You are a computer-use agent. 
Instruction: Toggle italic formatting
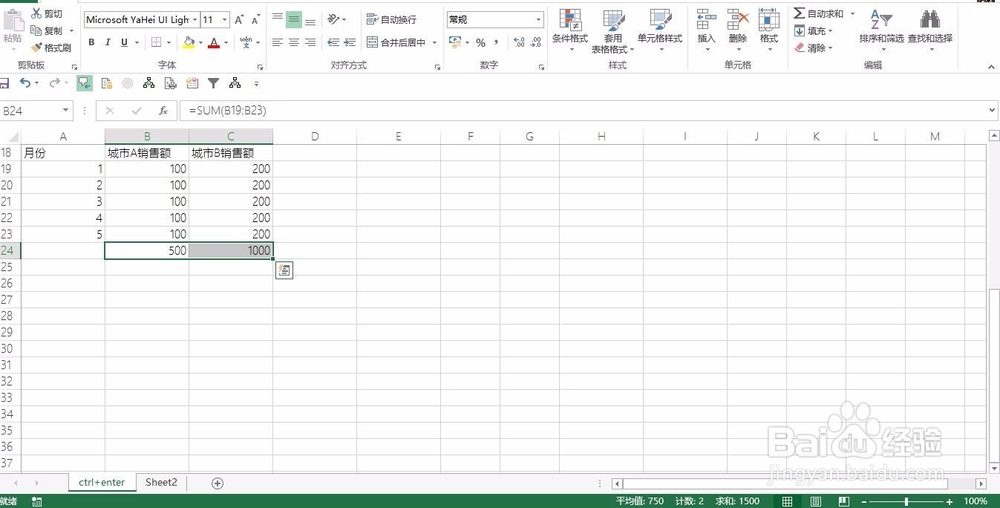tap(107, 42)
